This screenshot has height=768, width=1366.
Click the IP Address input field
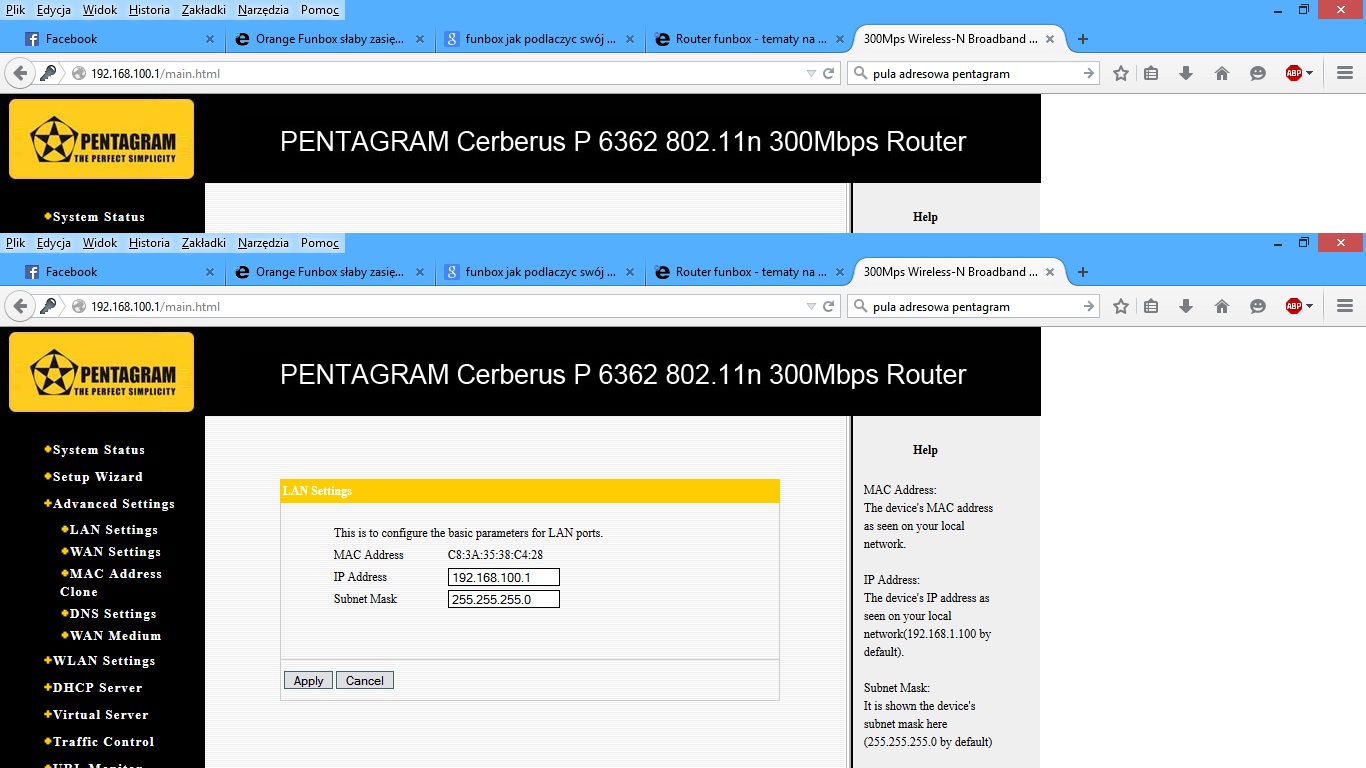[x=504, y=578]
